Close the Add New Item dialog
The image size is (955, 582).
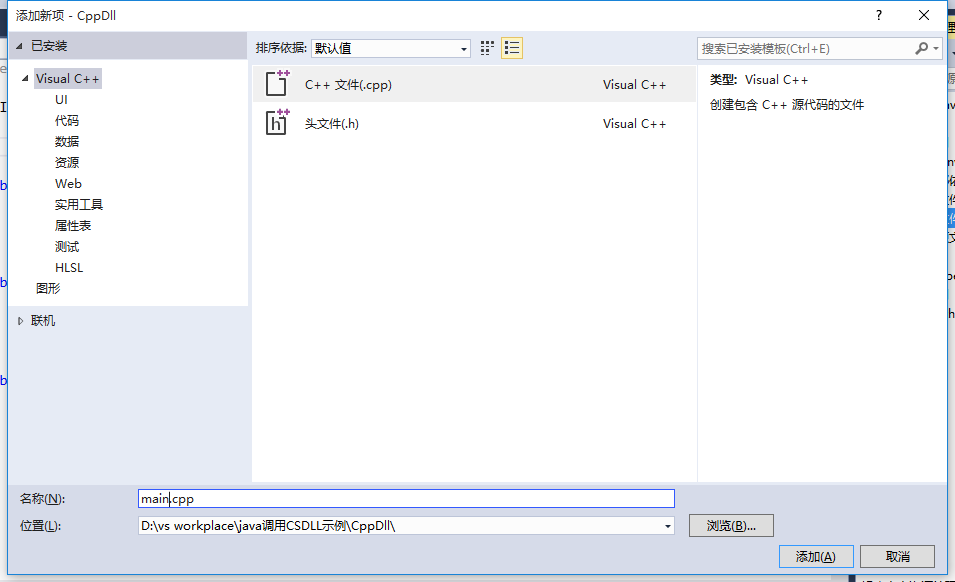pos(923,15)
